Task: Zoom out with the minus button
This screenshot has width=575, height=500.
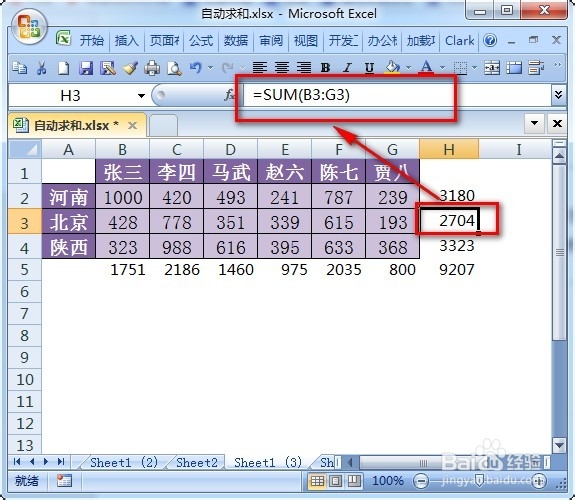Action: pos(421,481)
